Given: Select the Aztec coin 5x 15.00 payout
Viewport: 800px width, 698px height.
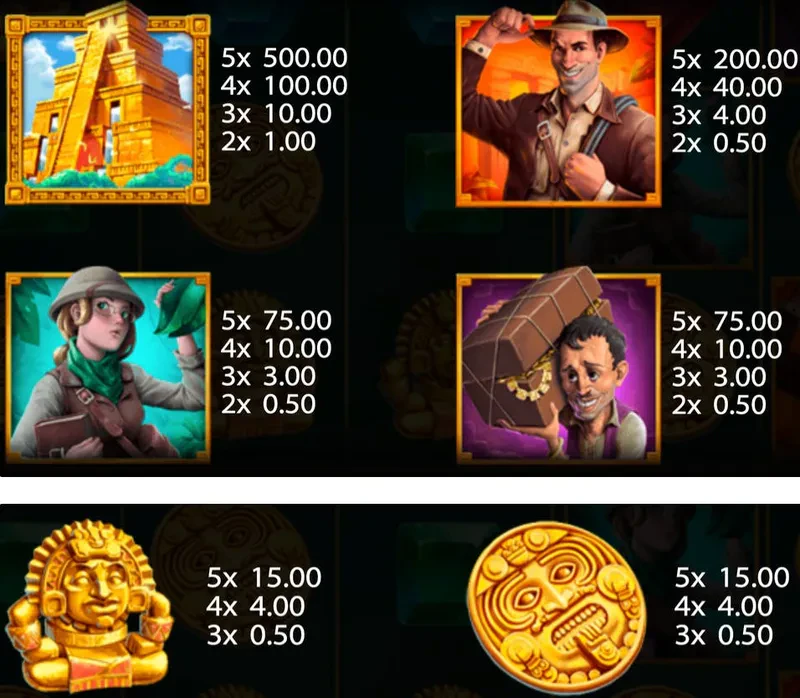Looking at the screenshot, I should coord(733,578).
